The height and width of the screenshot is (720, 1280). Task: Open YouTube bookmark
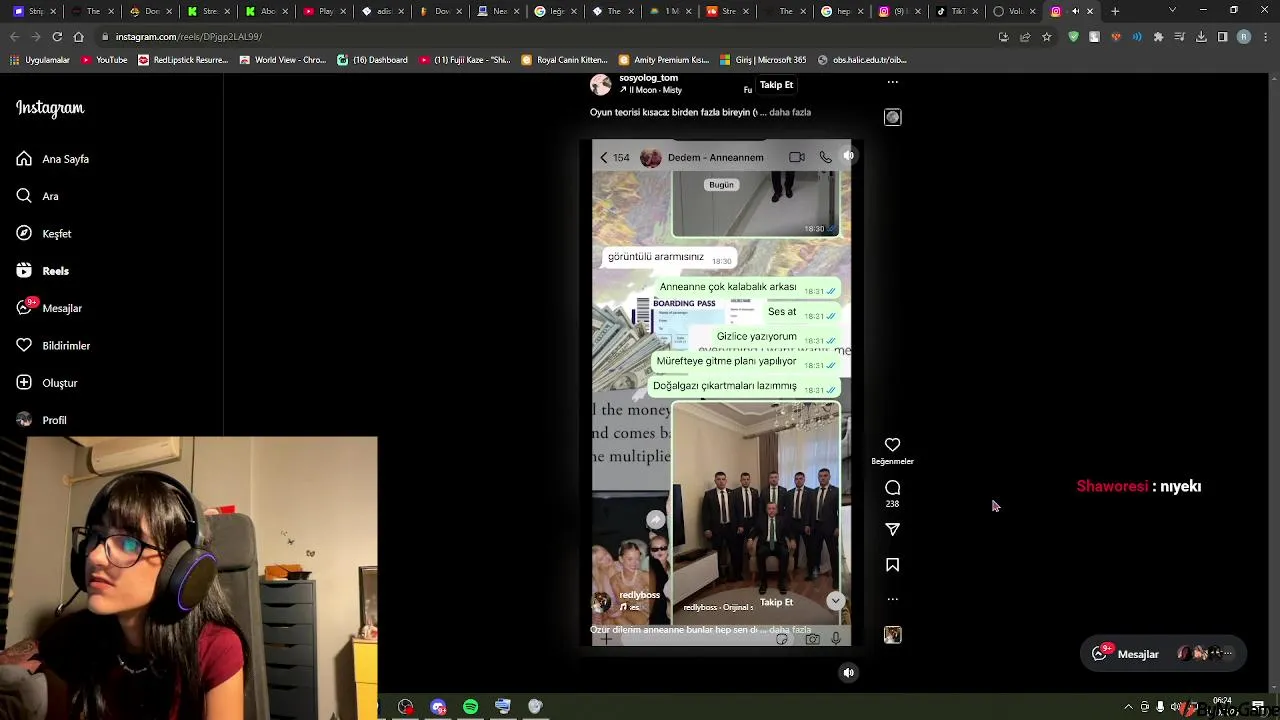104,60
